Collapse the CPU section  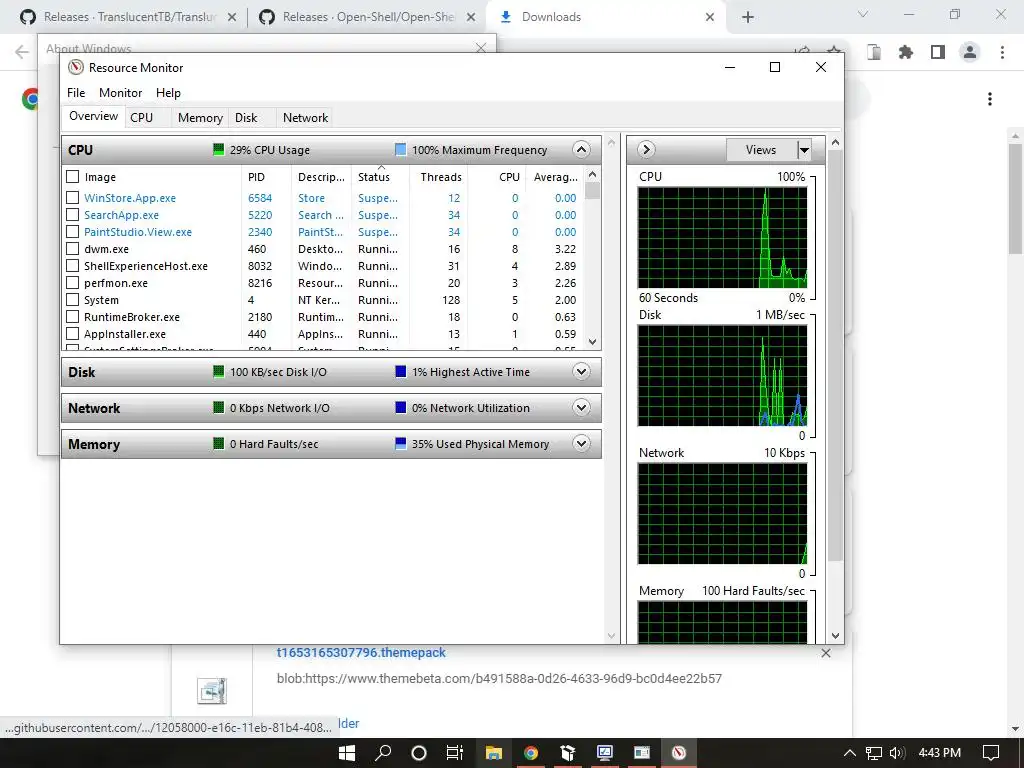coord(581,150)
